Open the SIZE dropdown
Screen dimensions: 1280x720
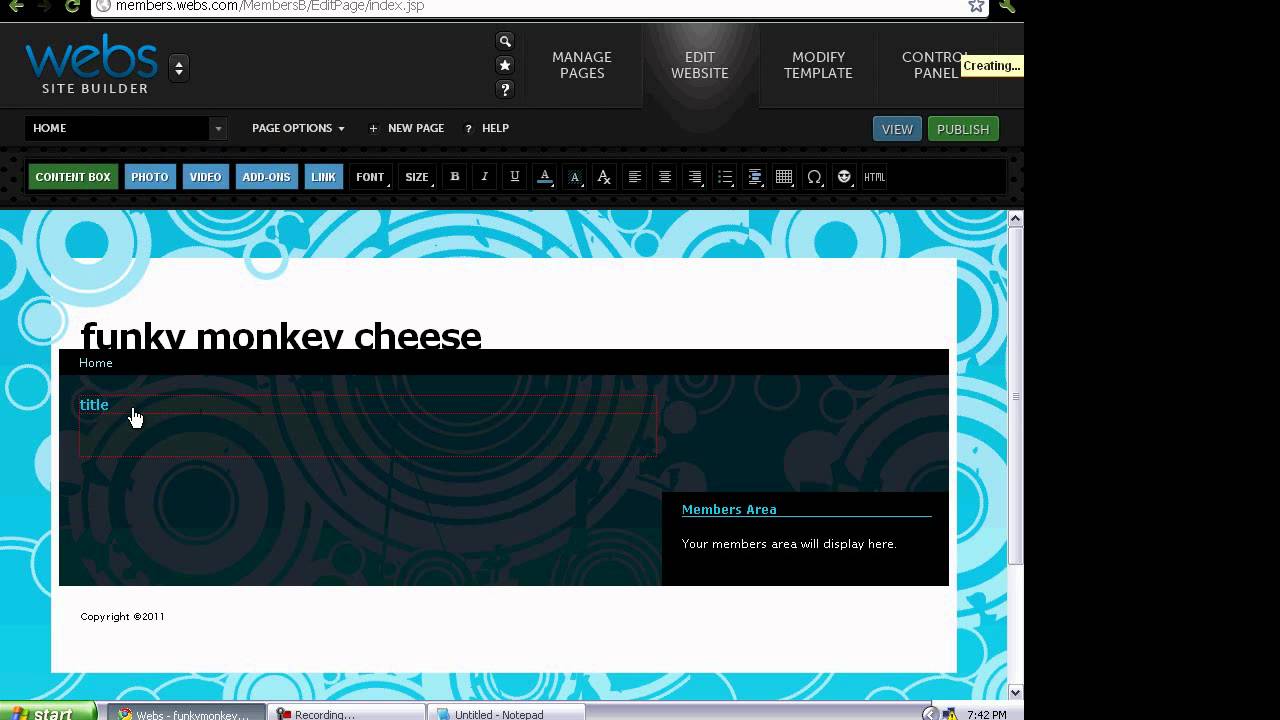pos(417,177)
